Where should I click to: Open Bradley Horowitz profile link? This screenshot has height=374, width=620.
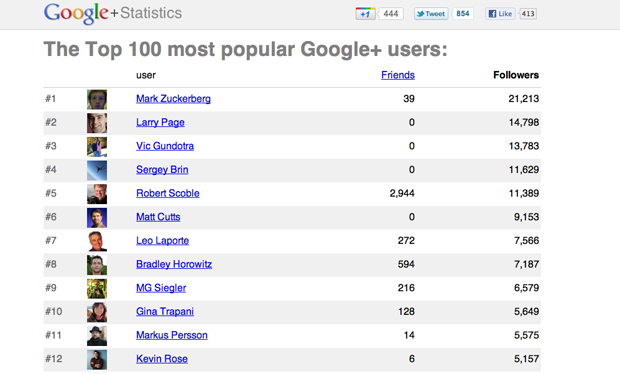point(174,264)
